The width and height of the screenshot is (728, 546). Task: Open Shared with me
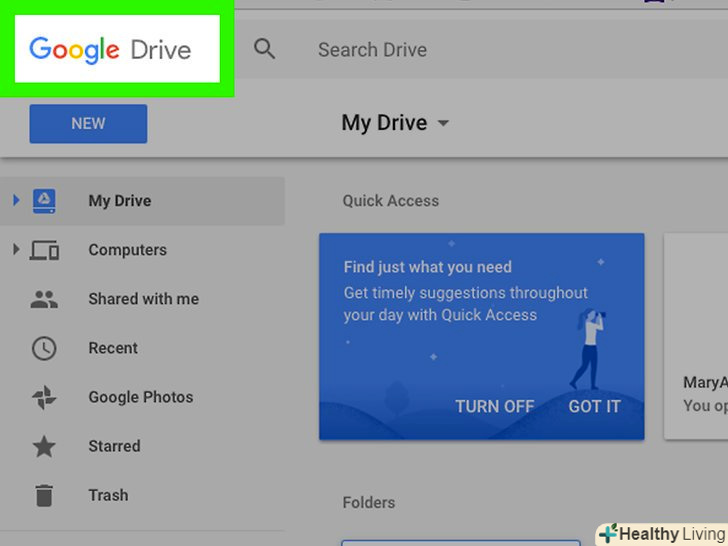tap(142, 299)
